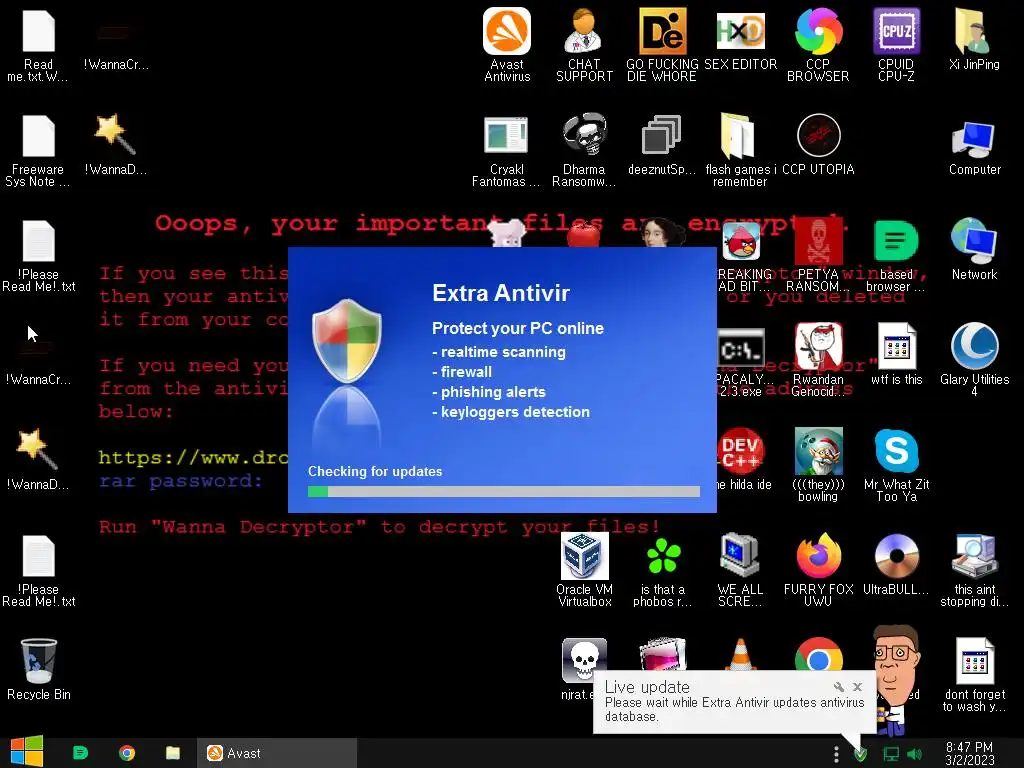Click the Extra Antivir shield logo

[347, 340]
